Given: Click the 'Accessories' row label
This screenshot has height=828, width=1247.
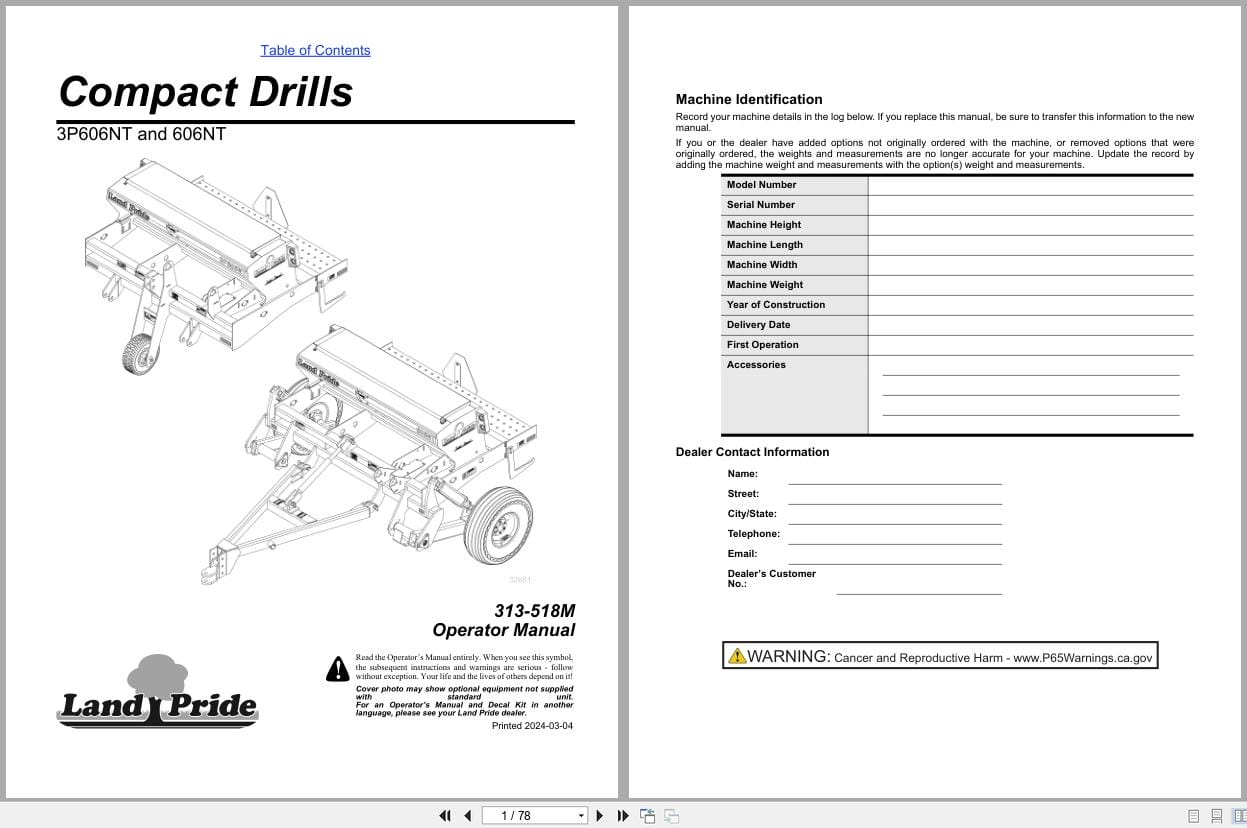Looking at the screenshot, I should [x=756, y=365].
